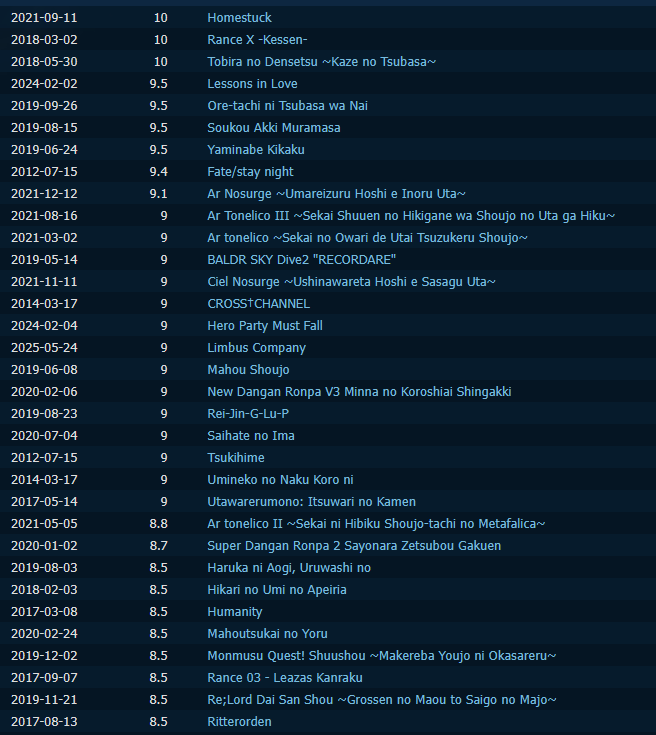Open Rance 03 - Leazas Kanraku

tap(285, 679)
